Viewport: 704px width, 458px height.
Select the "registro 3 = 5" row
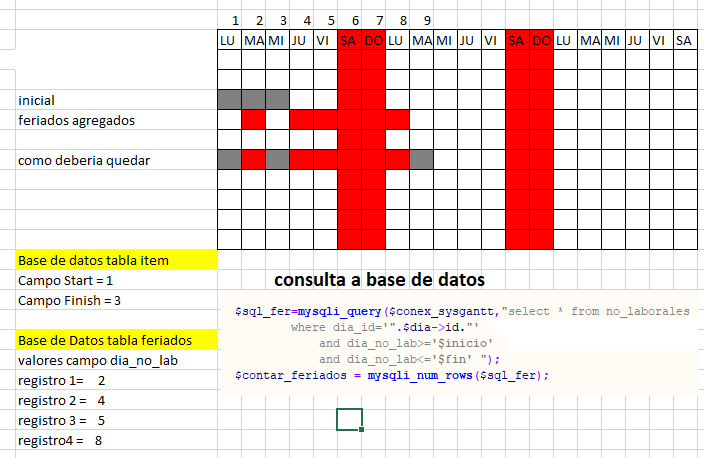click(x=116, y=420)
